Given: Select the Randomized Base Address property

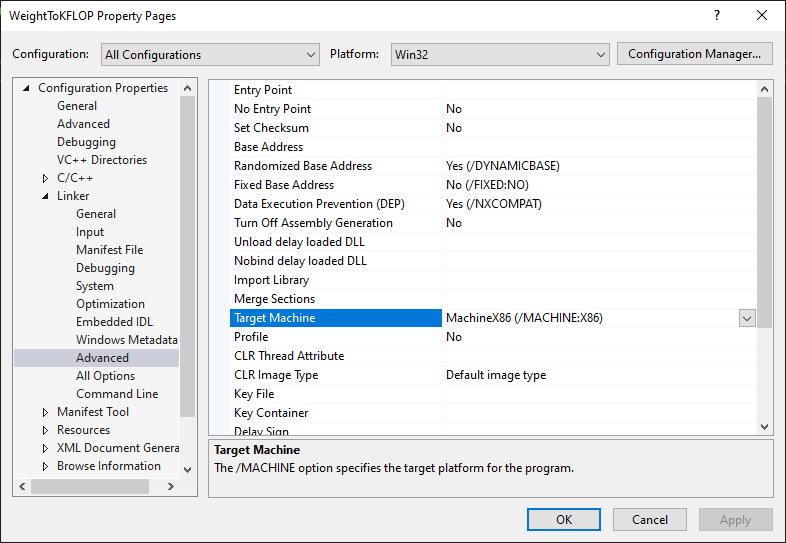Looking at the screenshot, I should coord(302,166).
